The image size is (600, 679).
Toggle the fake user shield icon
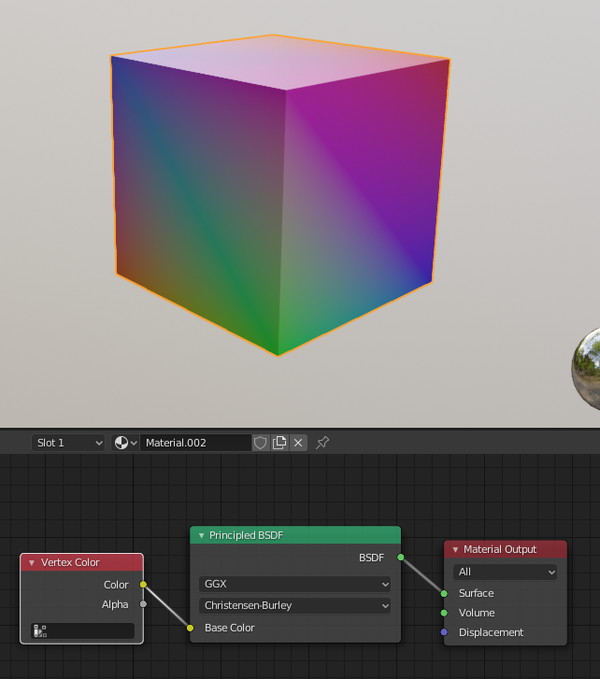point(260,443)
